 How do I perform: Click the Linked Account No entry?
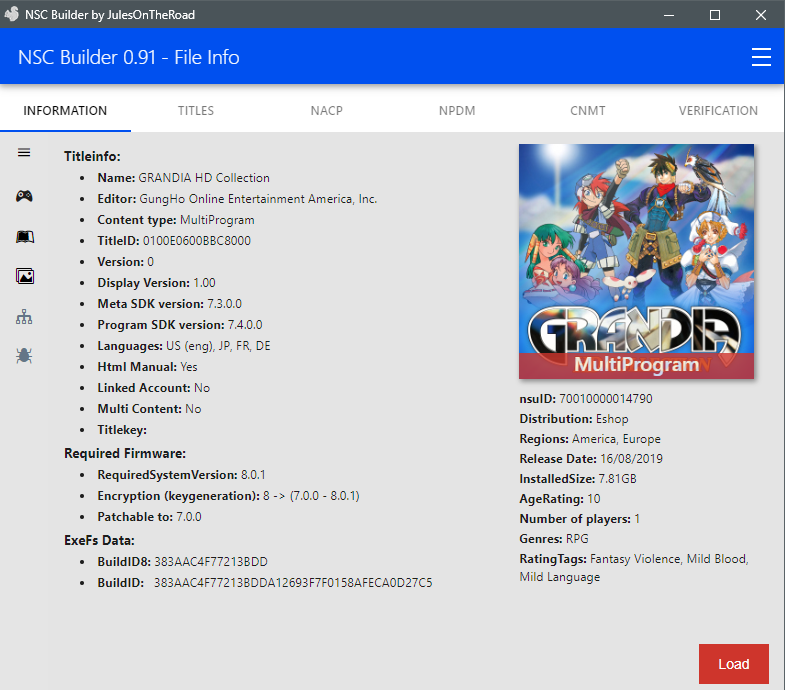[153, 388]
